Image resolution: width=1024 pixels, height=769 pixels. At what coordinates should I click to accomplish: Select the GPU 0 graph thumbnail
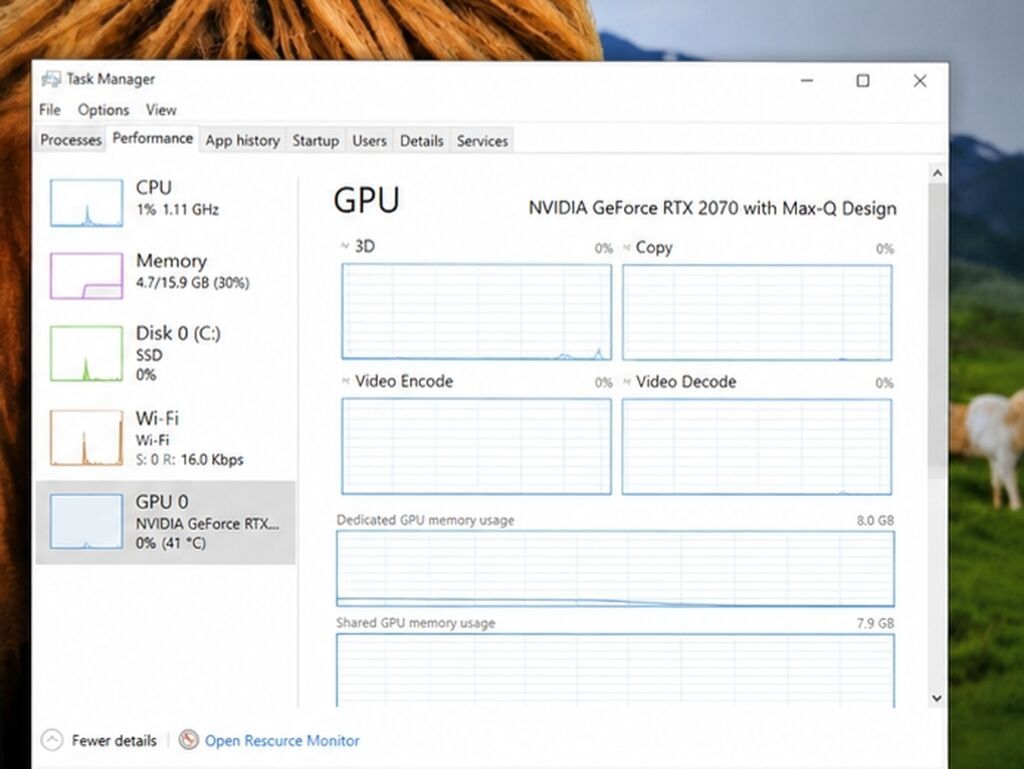[86, 522]
